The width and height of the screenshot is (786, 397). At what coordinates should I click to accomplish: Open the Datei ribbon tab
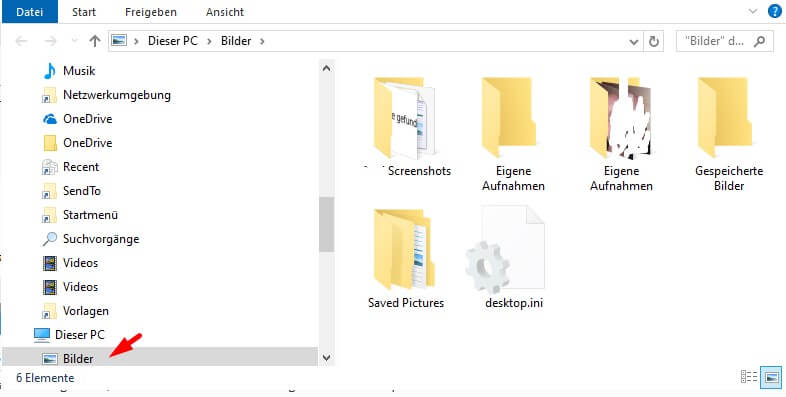(x=30, y=12)
